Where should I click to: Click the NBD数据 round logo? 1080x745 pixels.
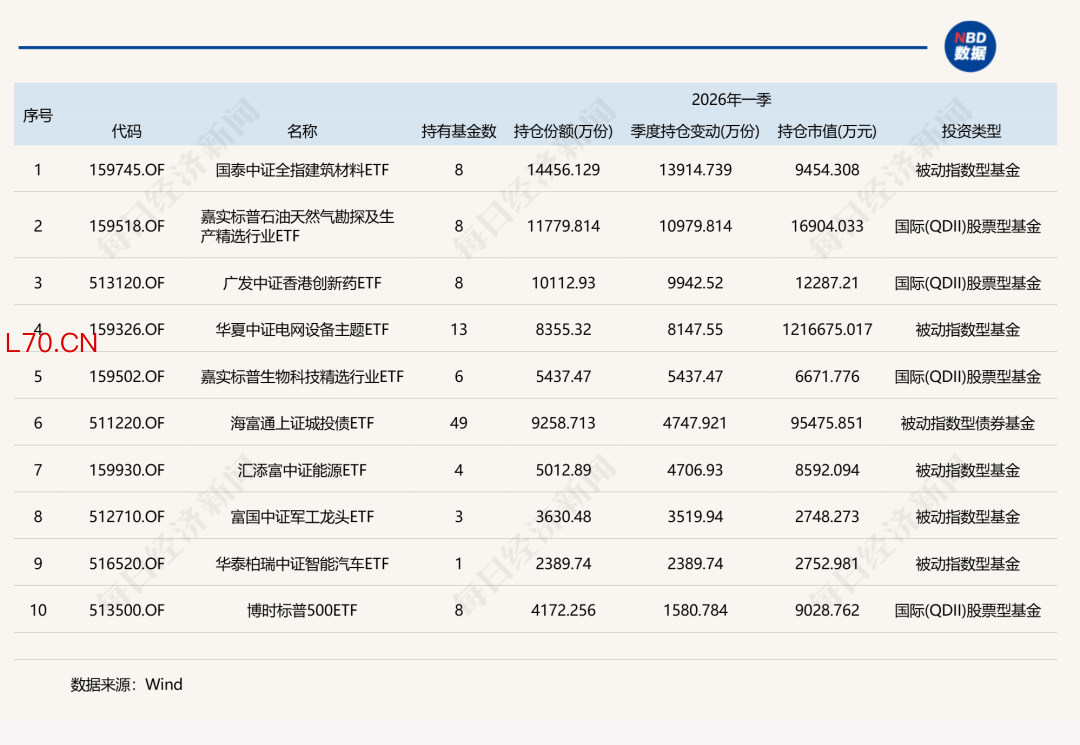tap(969, 47)
